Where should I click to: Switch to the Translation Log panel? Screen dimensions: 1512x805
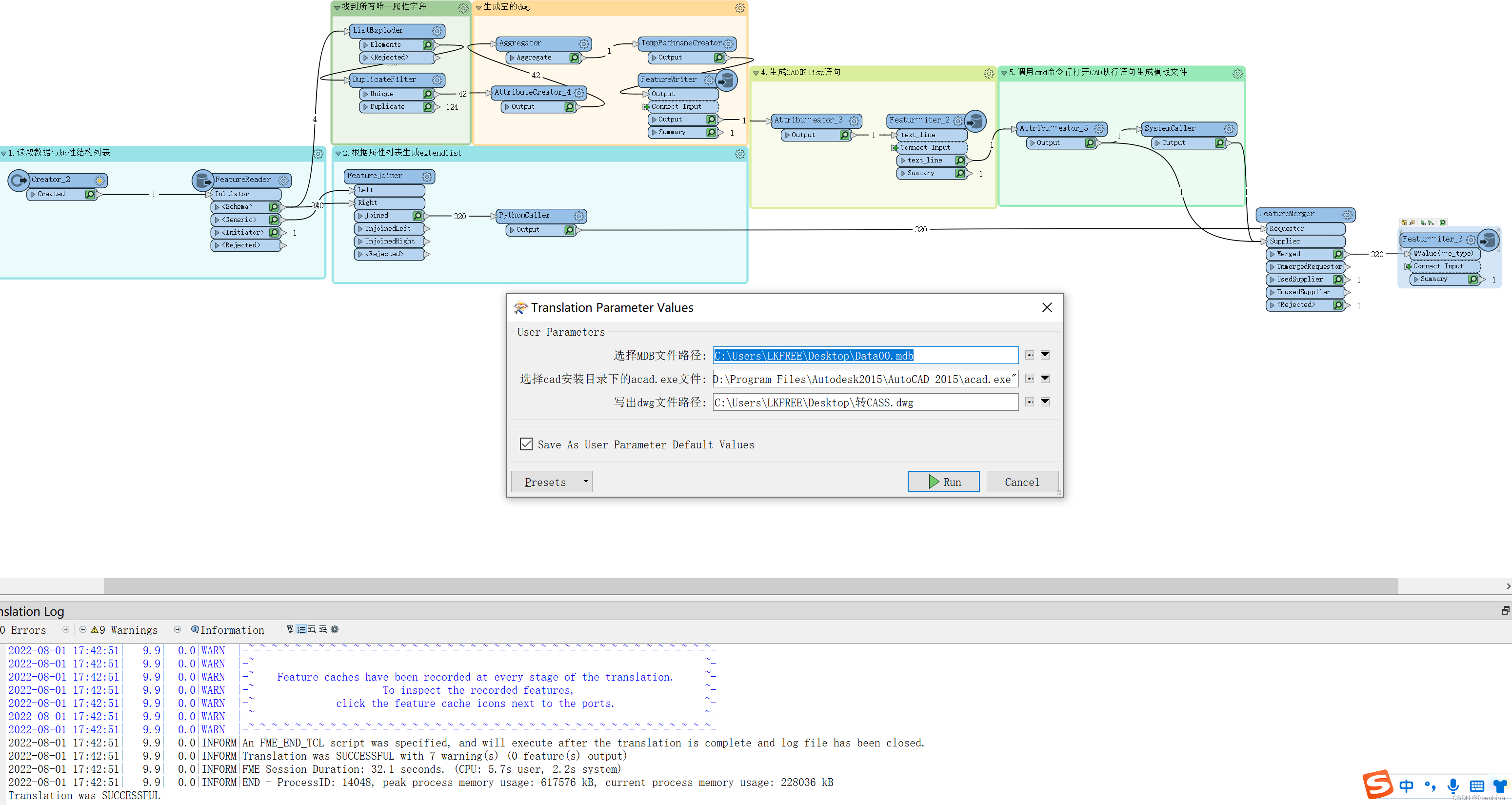32,611
